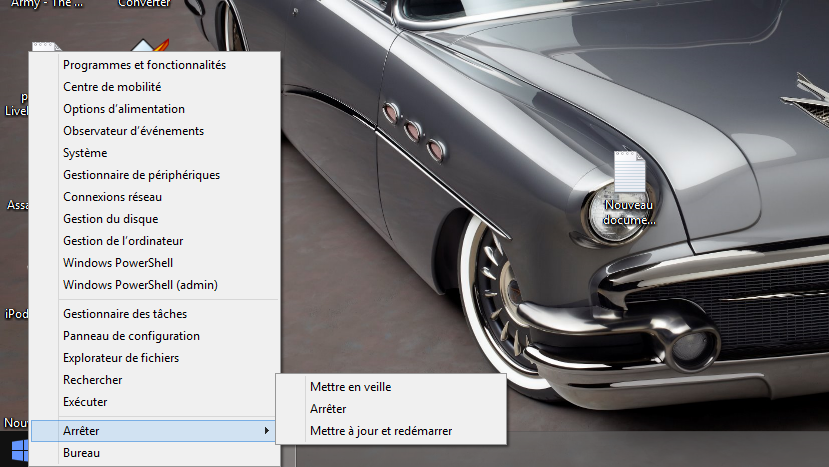The width and height of the screenshot is (829, 467).
Task: Open Gestion du disque
Action: point(110,219)
